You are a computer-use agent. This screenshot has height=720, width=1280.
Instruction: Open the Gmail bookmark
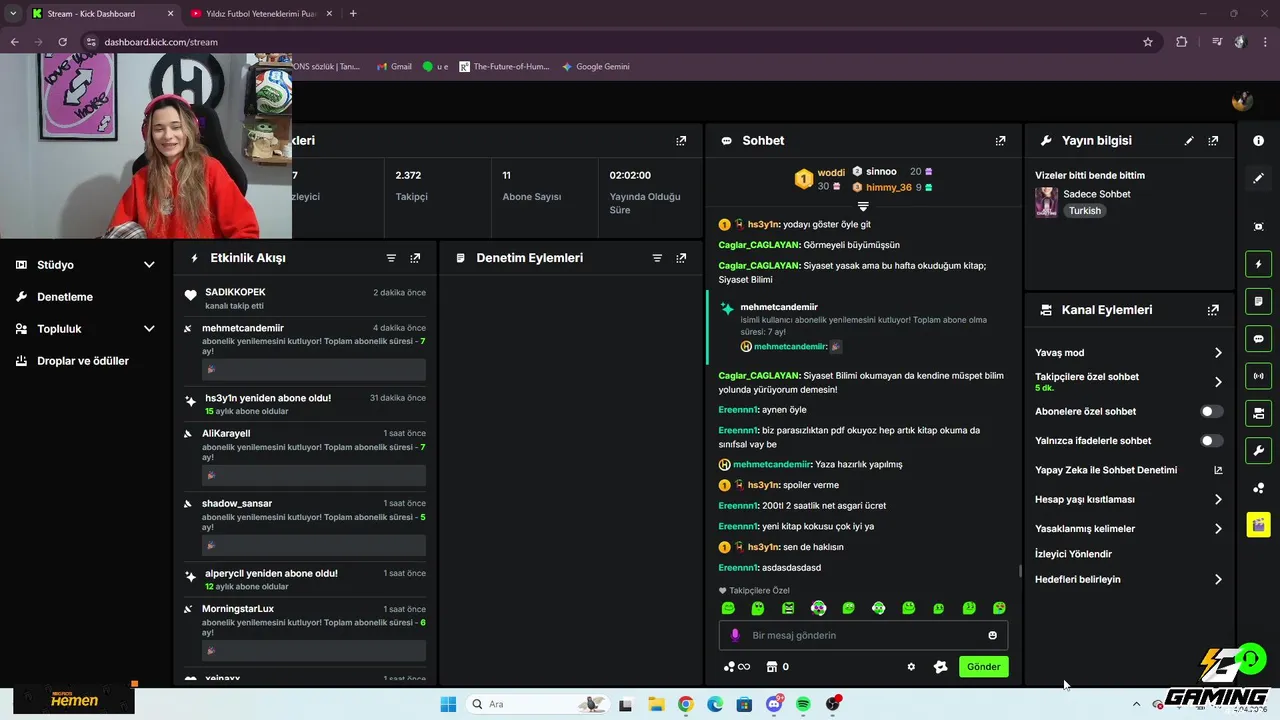(394, 67)
